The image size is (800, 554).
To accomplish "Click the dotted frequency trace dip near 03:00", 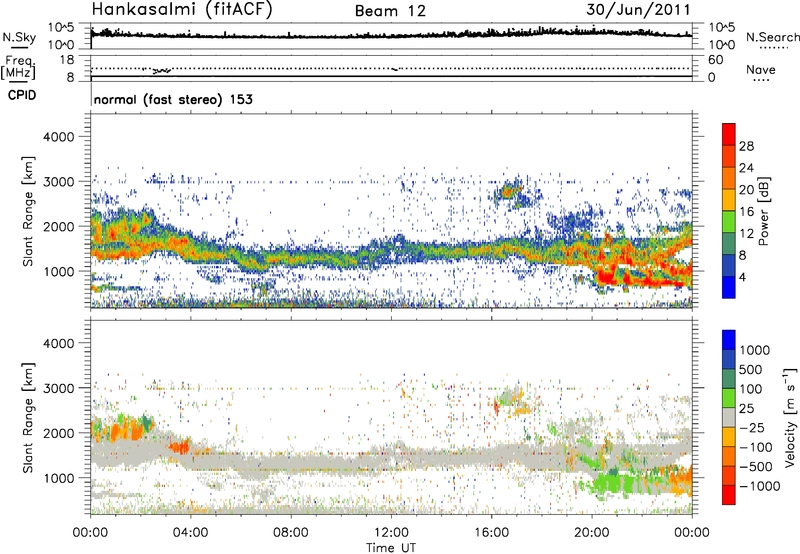I will (x=162, y=71).
